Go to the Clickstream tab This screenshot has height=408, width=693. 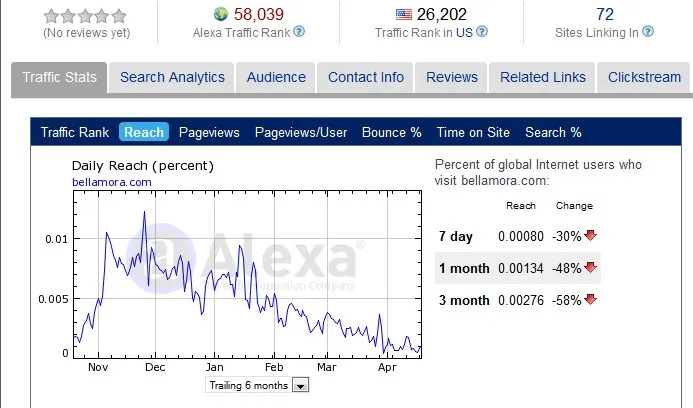pyautogui.click(x=644, y=77)
